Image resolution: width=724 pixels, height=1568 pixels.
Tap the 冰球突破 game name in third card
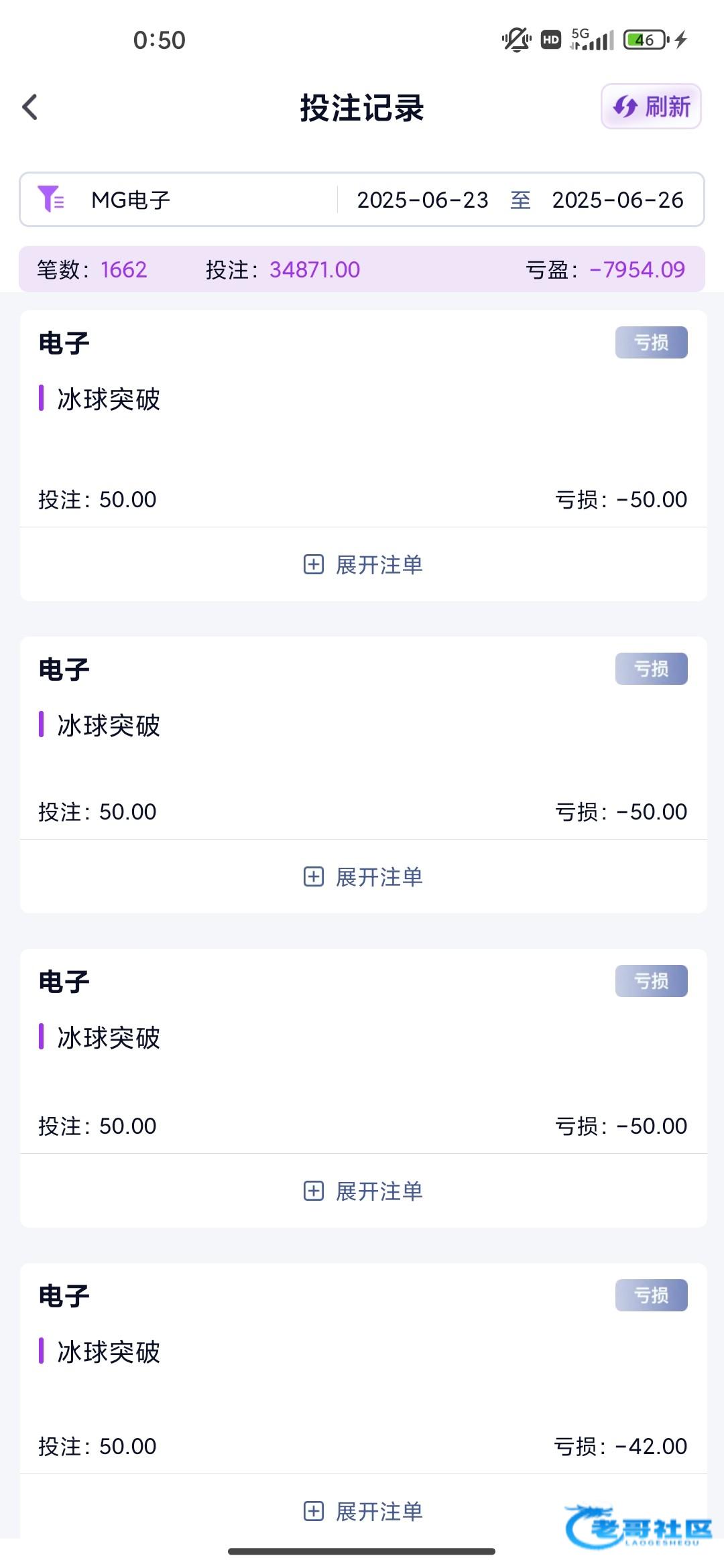(x=109, y=1038)
